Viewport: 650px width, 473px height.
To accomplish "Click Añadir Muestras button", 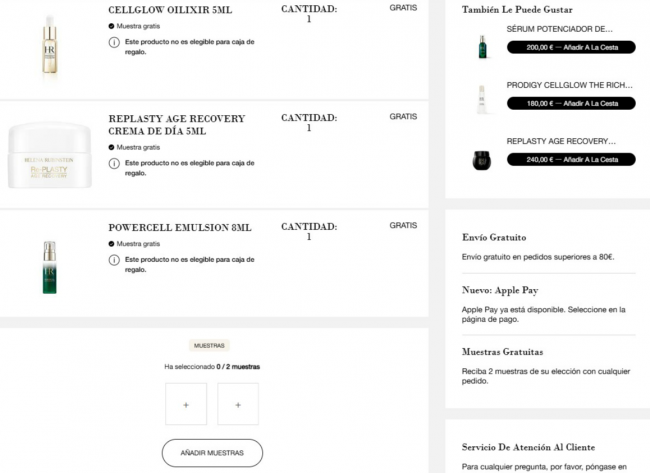I will (212, 453).
